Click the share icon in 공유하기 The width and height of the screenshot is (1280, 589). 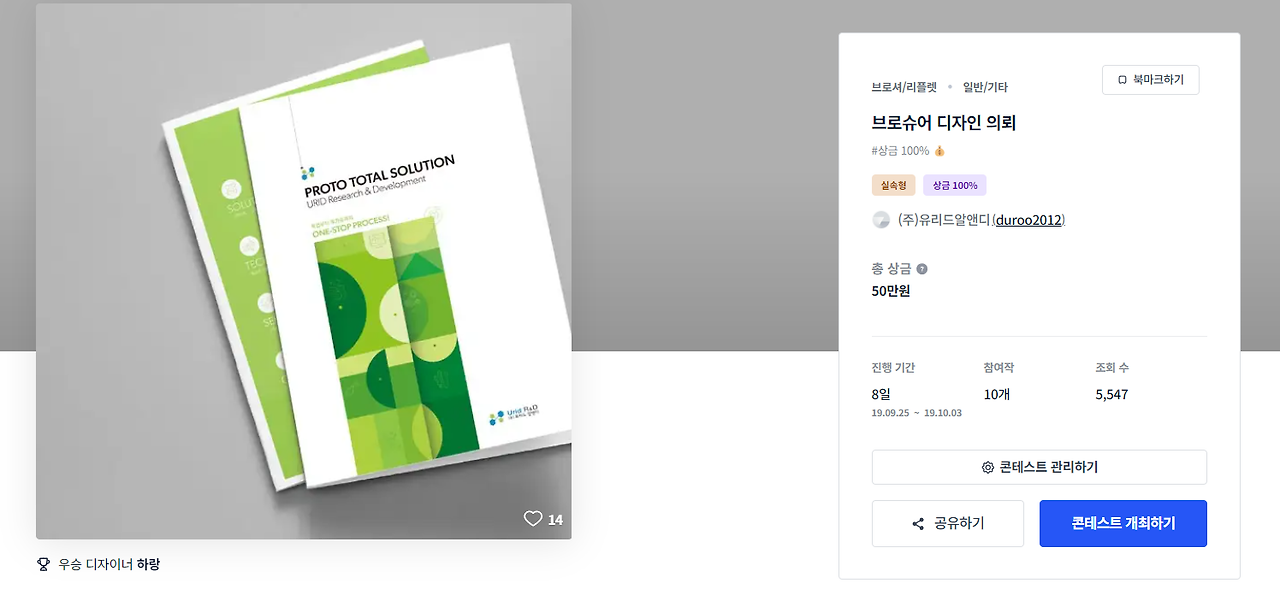tap(918, 524)
